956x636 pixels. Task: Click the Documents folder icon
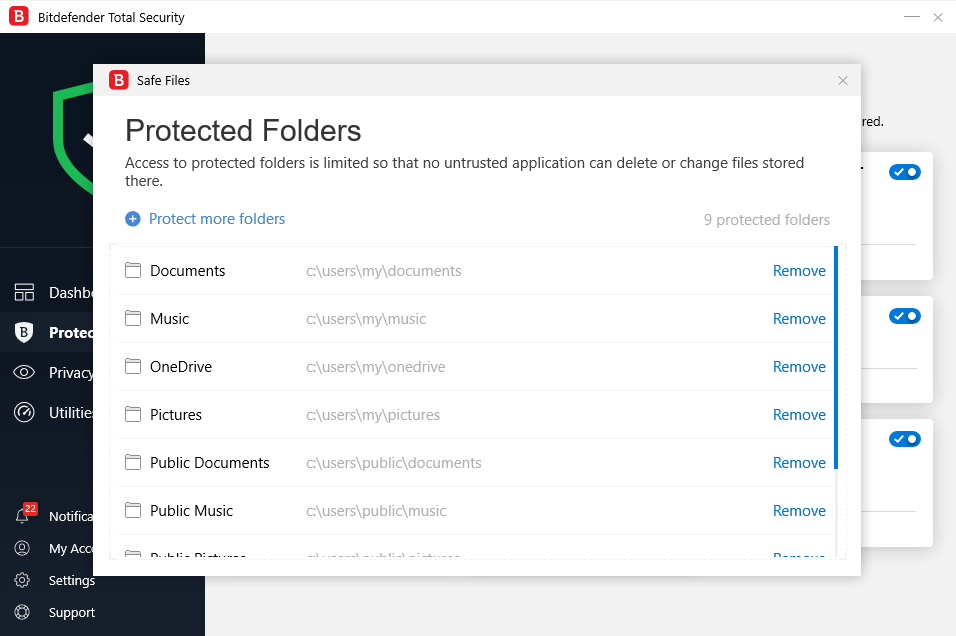[x=133, y=270]
